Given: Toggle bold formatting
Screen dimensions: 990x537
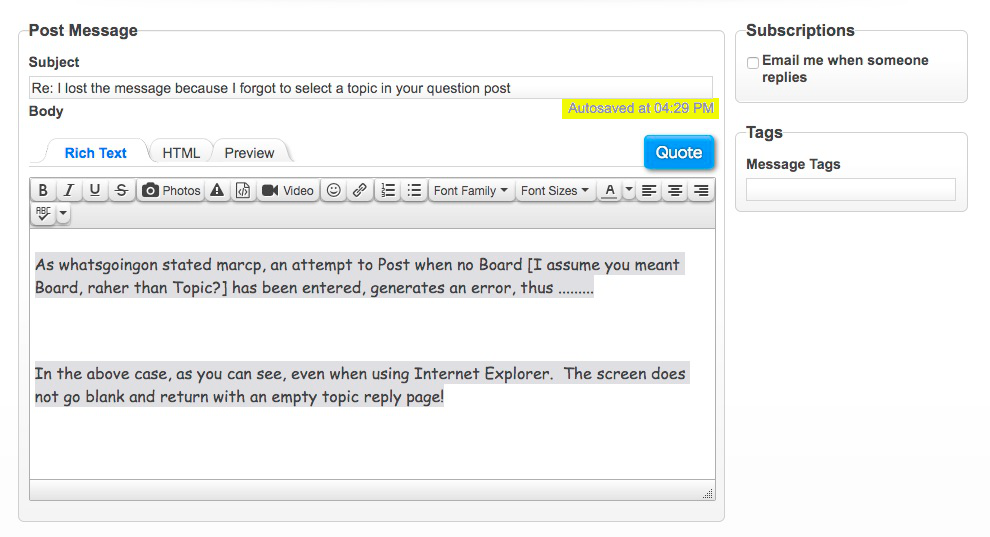Looking at the screenshot, I should [43, 190].
